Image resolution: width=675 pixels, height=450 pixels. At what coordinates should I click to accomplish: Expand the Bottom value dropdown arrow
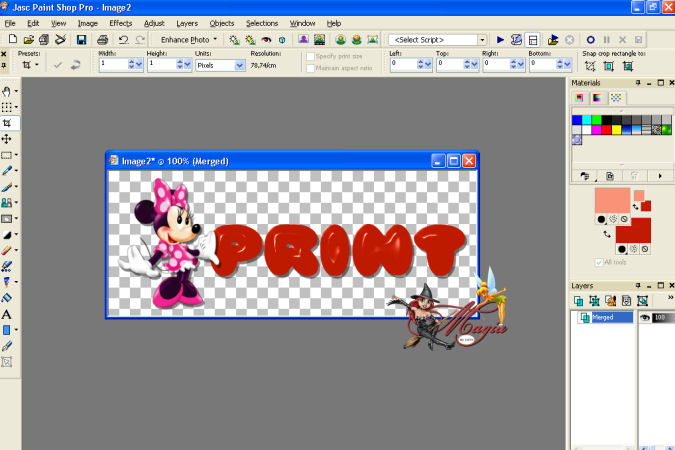point(567,64)
